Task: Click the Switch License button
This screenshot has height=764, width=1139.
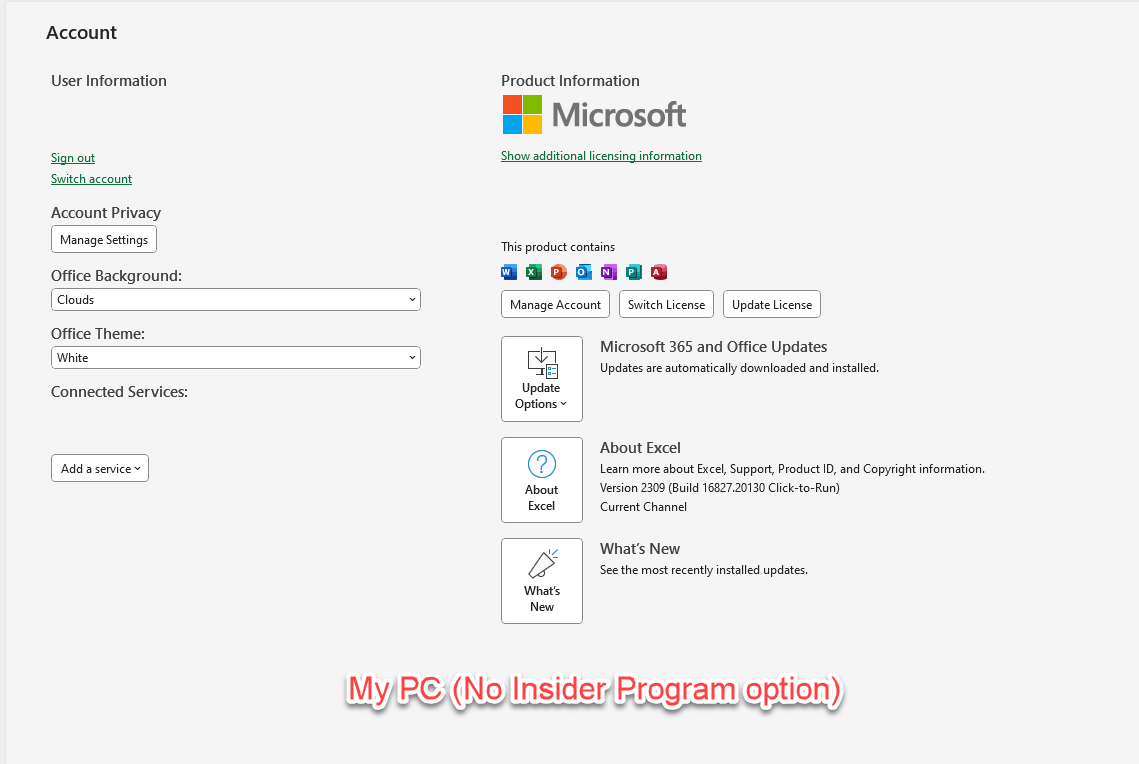Action: [666, 304]
